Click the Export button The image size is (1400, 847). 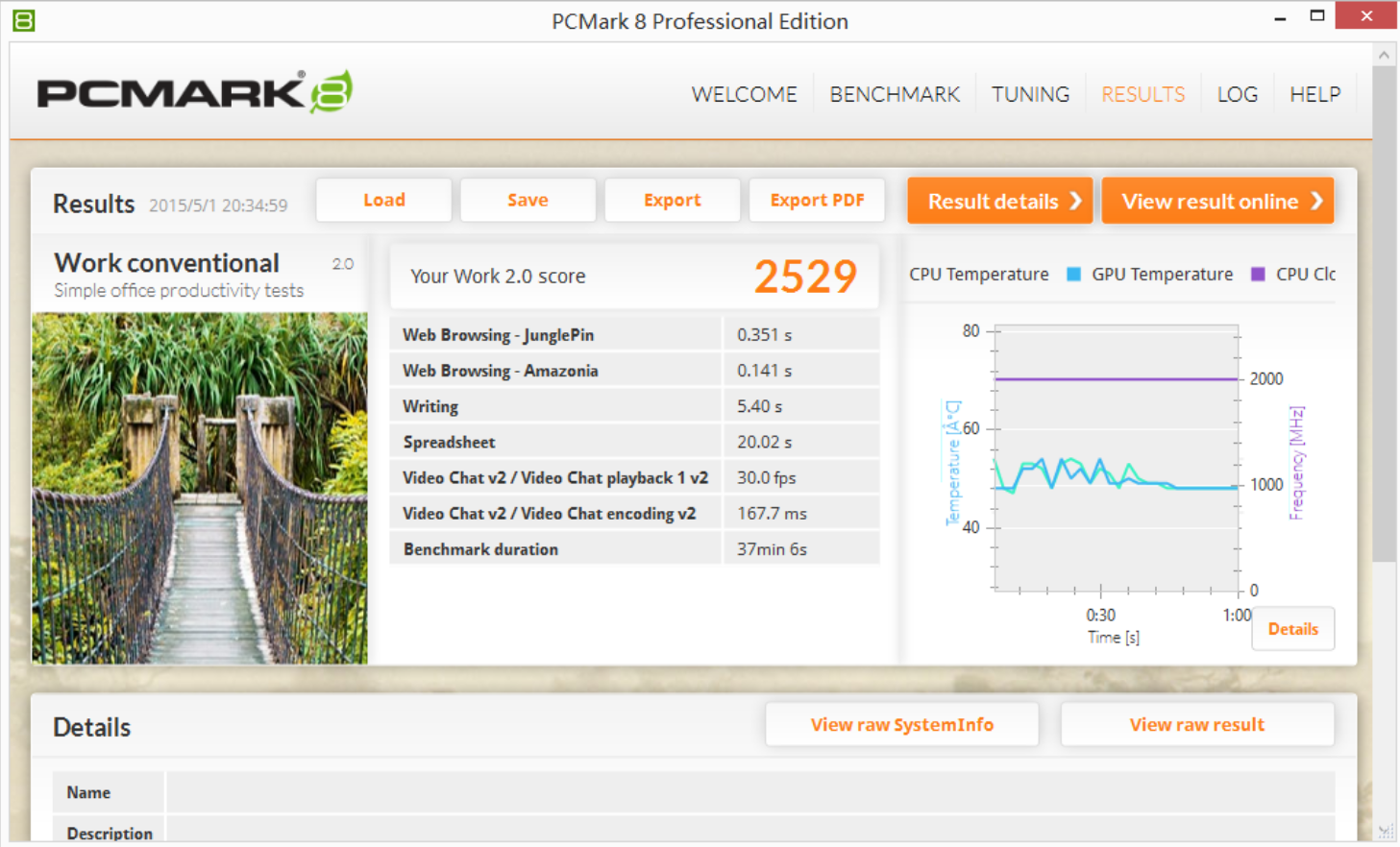tap(672, 200)
